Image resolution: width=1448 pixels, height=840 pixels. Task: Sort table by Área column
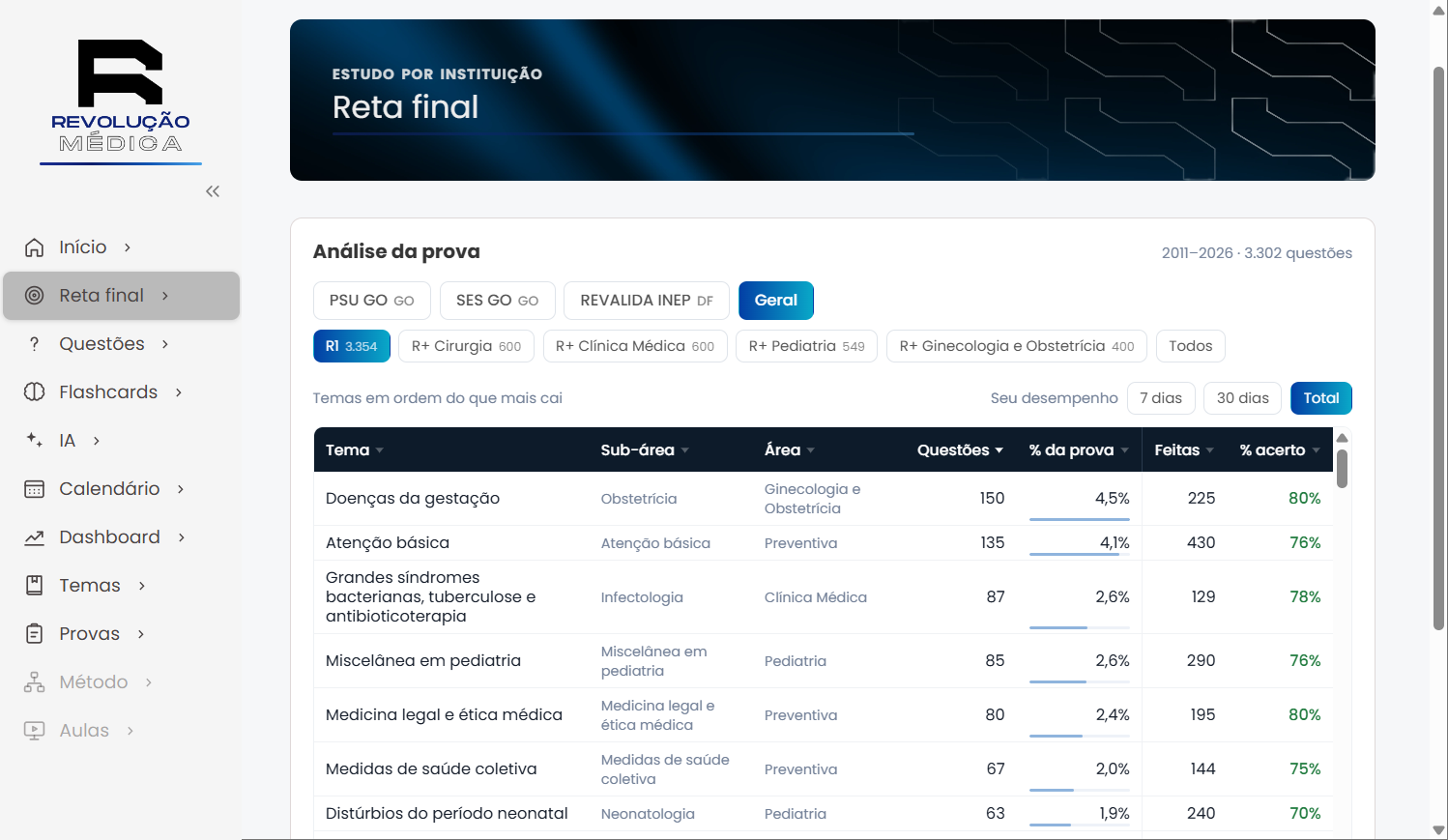point(790,450)
